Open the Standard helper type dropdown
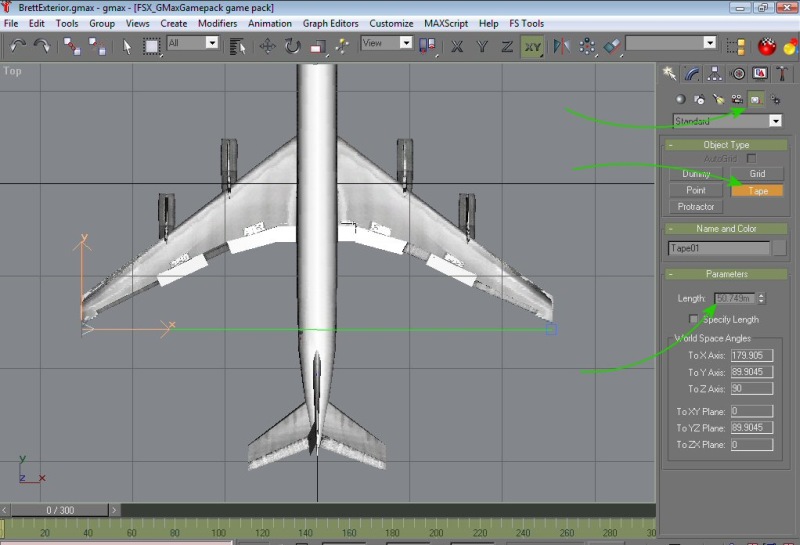Screen dimensions: 800x545 click(x=776, y=121)
